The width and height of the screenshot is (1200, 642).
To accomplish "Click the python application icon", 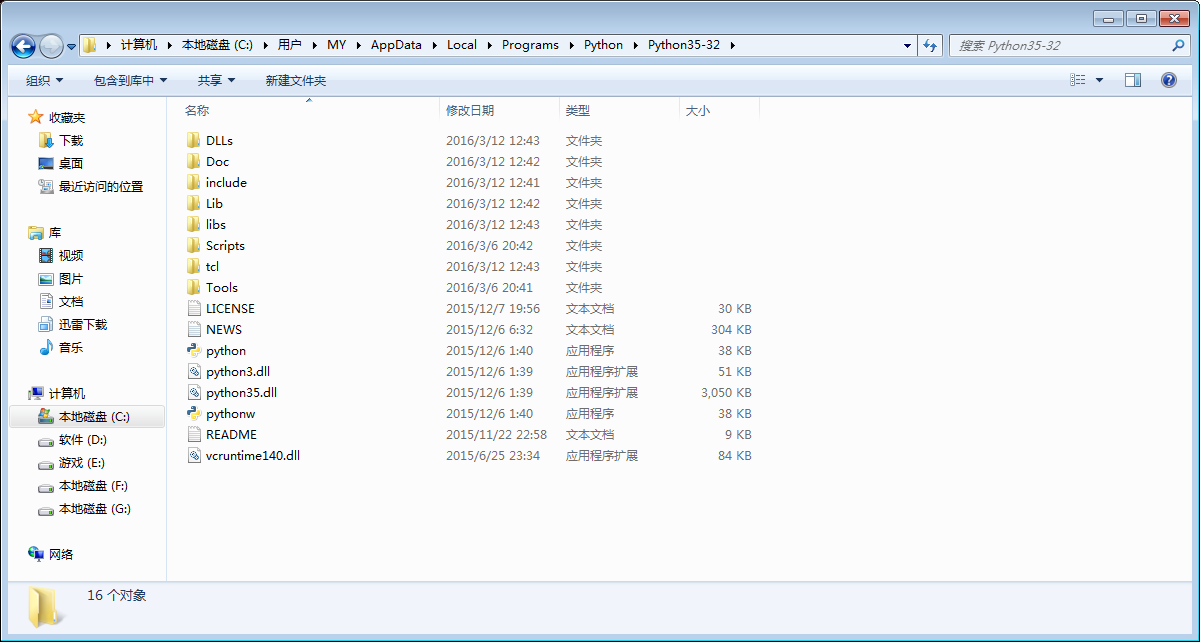I will tap(195, 351).
